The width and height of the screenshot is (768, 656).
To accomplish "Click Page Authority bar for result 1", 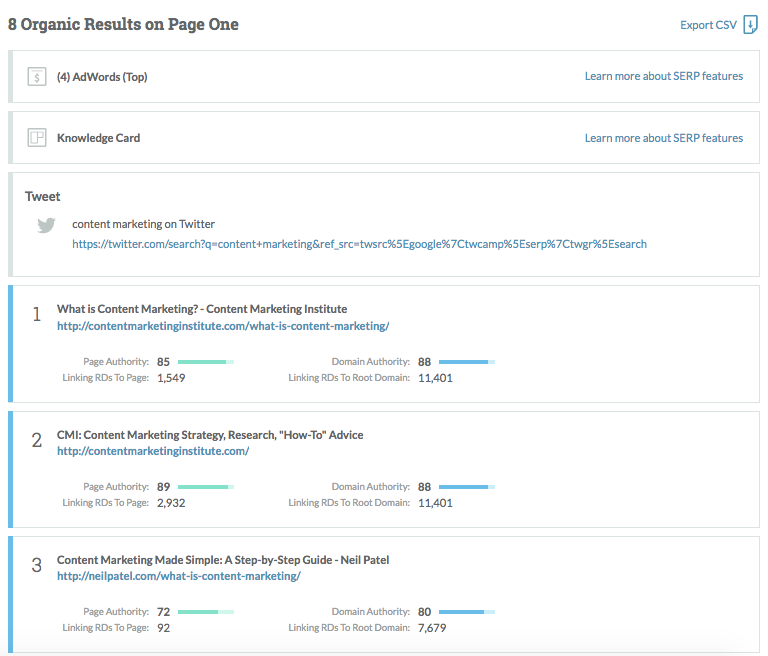I will pos(206,362).
